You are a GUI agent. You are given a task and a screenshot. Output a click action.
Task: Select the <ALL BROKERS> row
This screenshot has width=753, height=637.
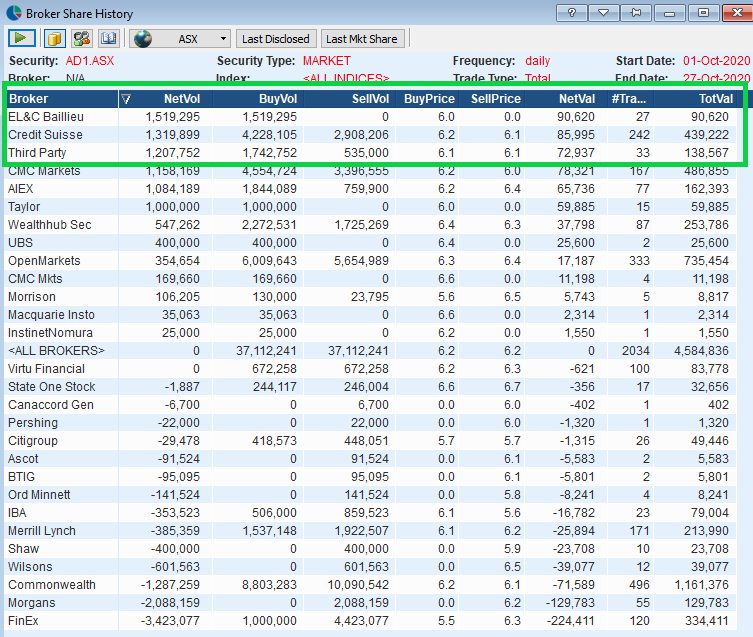click(371, 351)
